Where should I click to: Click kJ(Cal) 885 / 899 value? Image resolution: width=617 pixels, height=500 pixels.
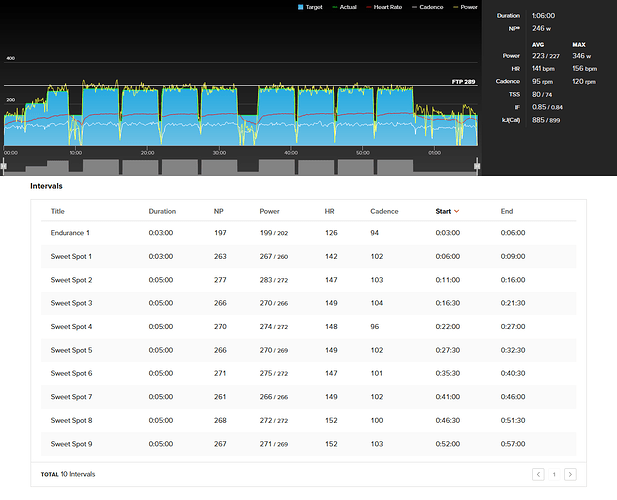546,120
